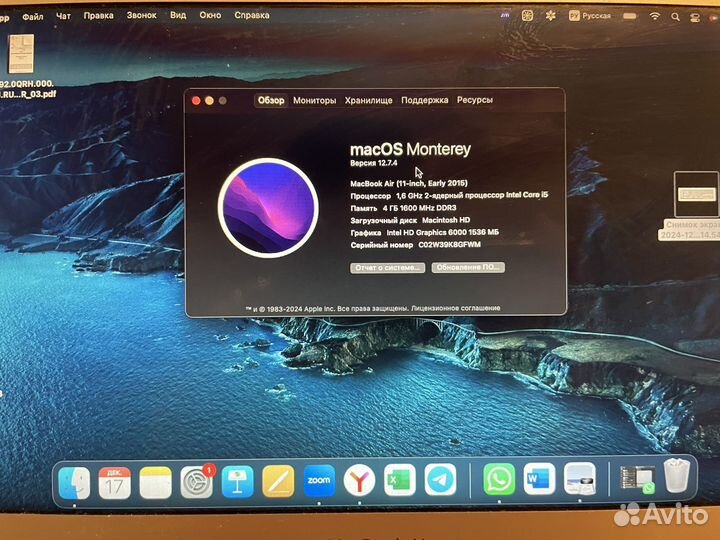Viewport: 720px width, 540px height.
Task: Open Yandex Browser in the Dock
Action: tap(359, 480)
